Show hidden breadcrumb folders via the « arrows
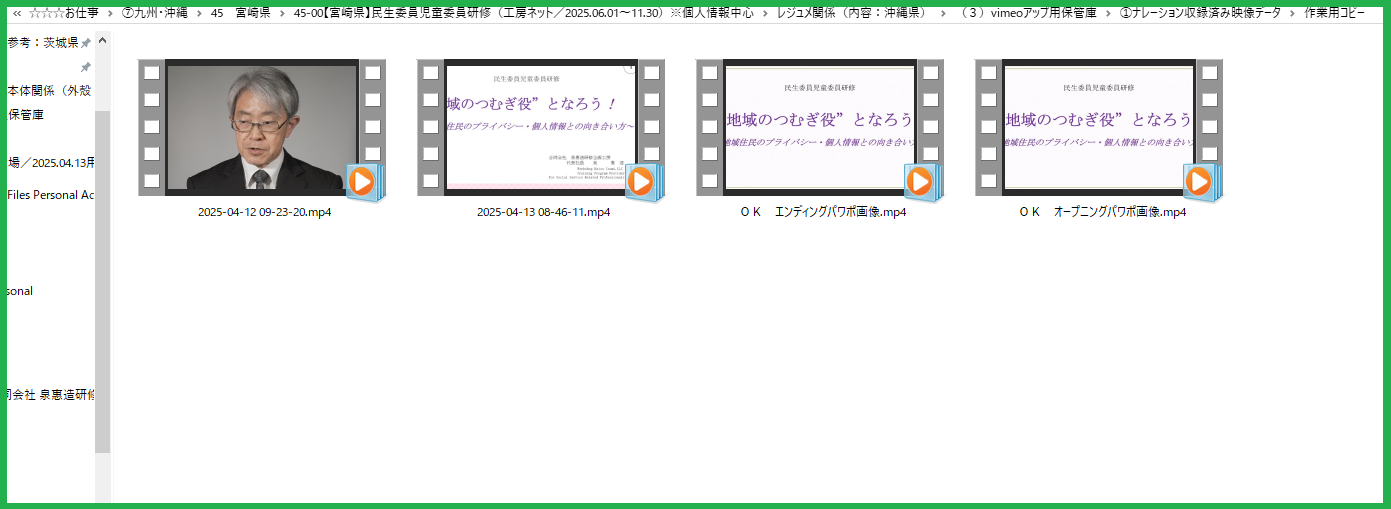This screenshot has width=1391, height=509. point(16,12)
